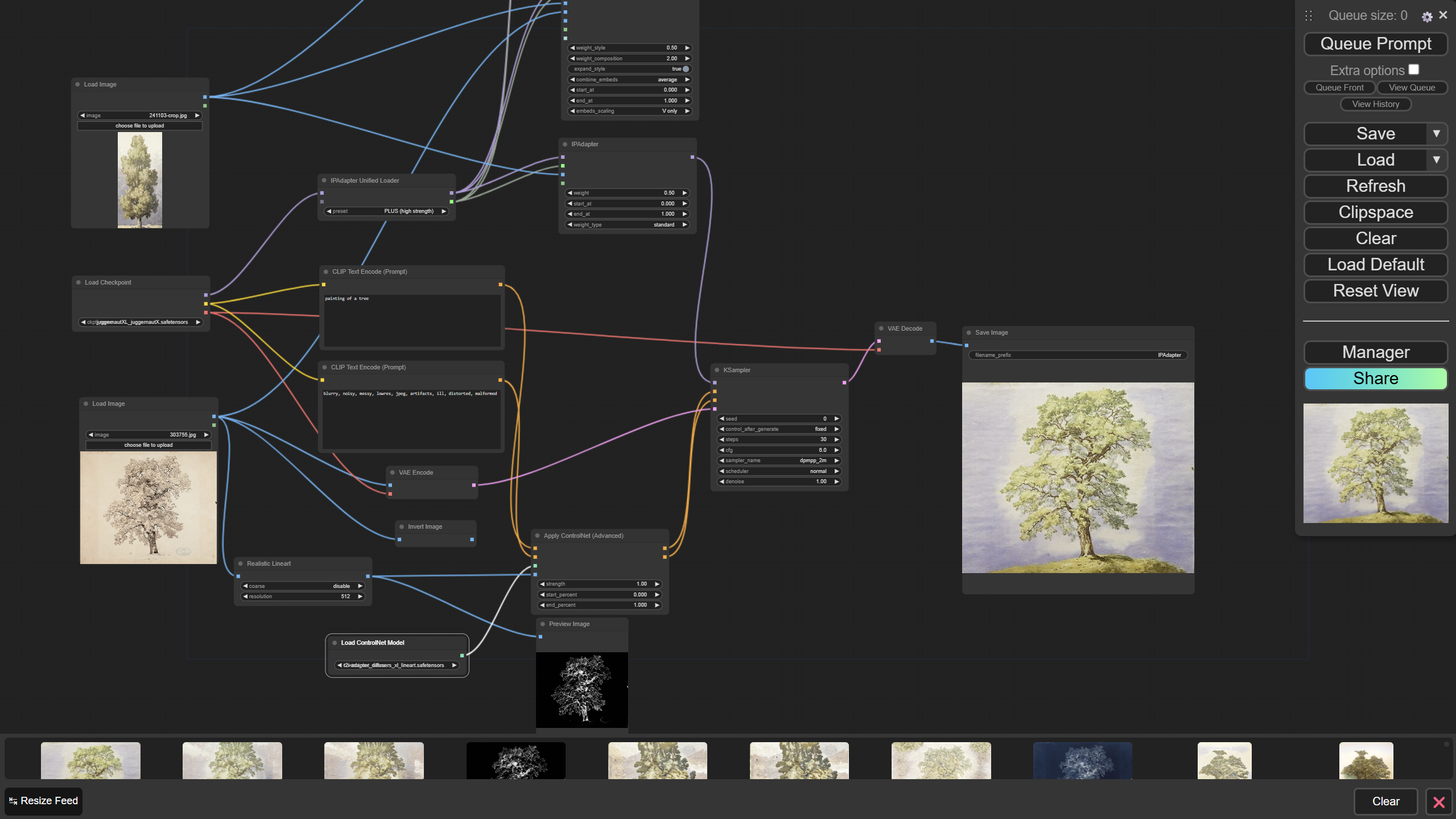The image size is (1456, 819).
Task: Click the red X to close the image feed
Action: click(x=1439, y=802)
